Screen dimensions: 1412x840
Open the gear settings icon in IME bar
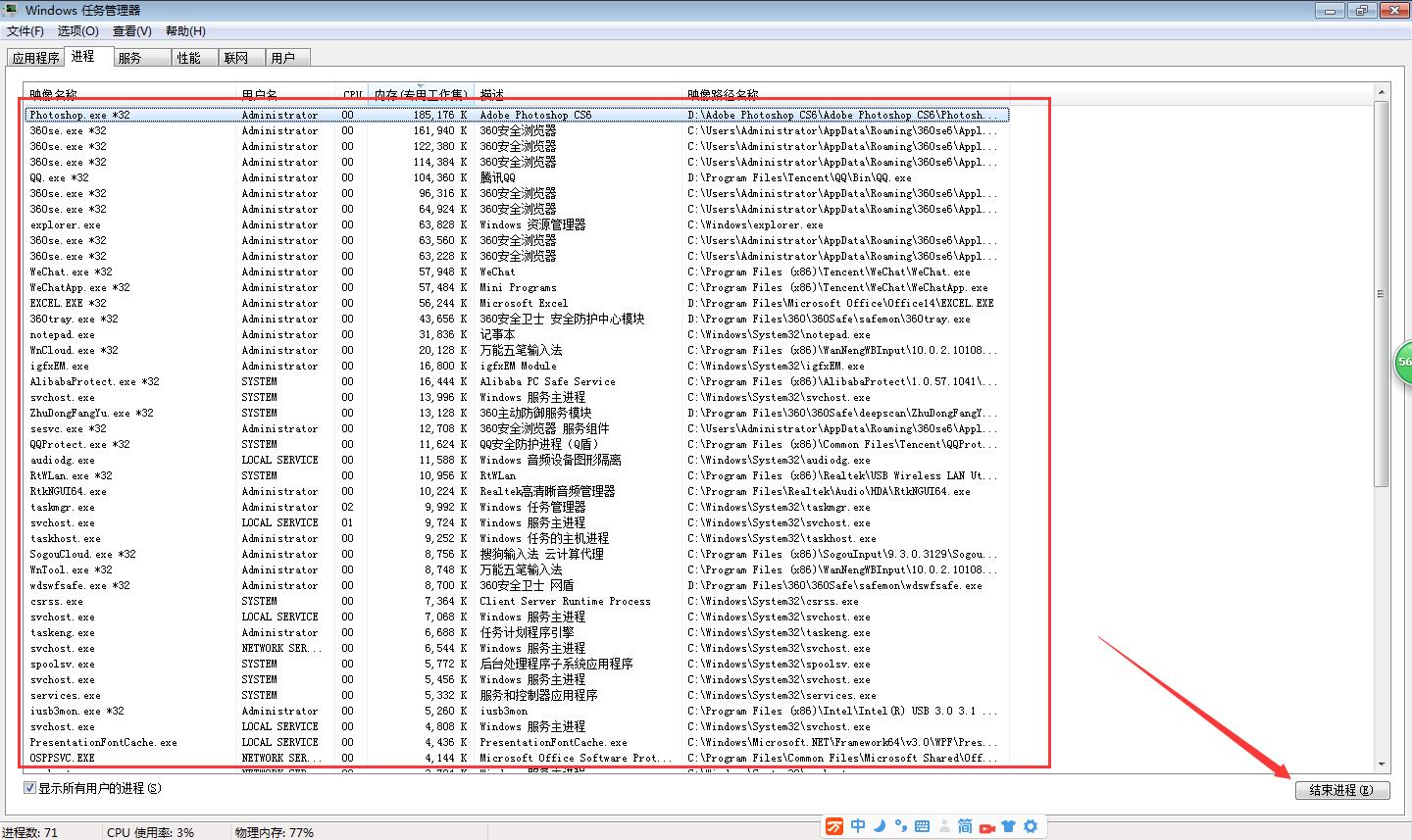pyautogui.click(x=1031, y=826)
